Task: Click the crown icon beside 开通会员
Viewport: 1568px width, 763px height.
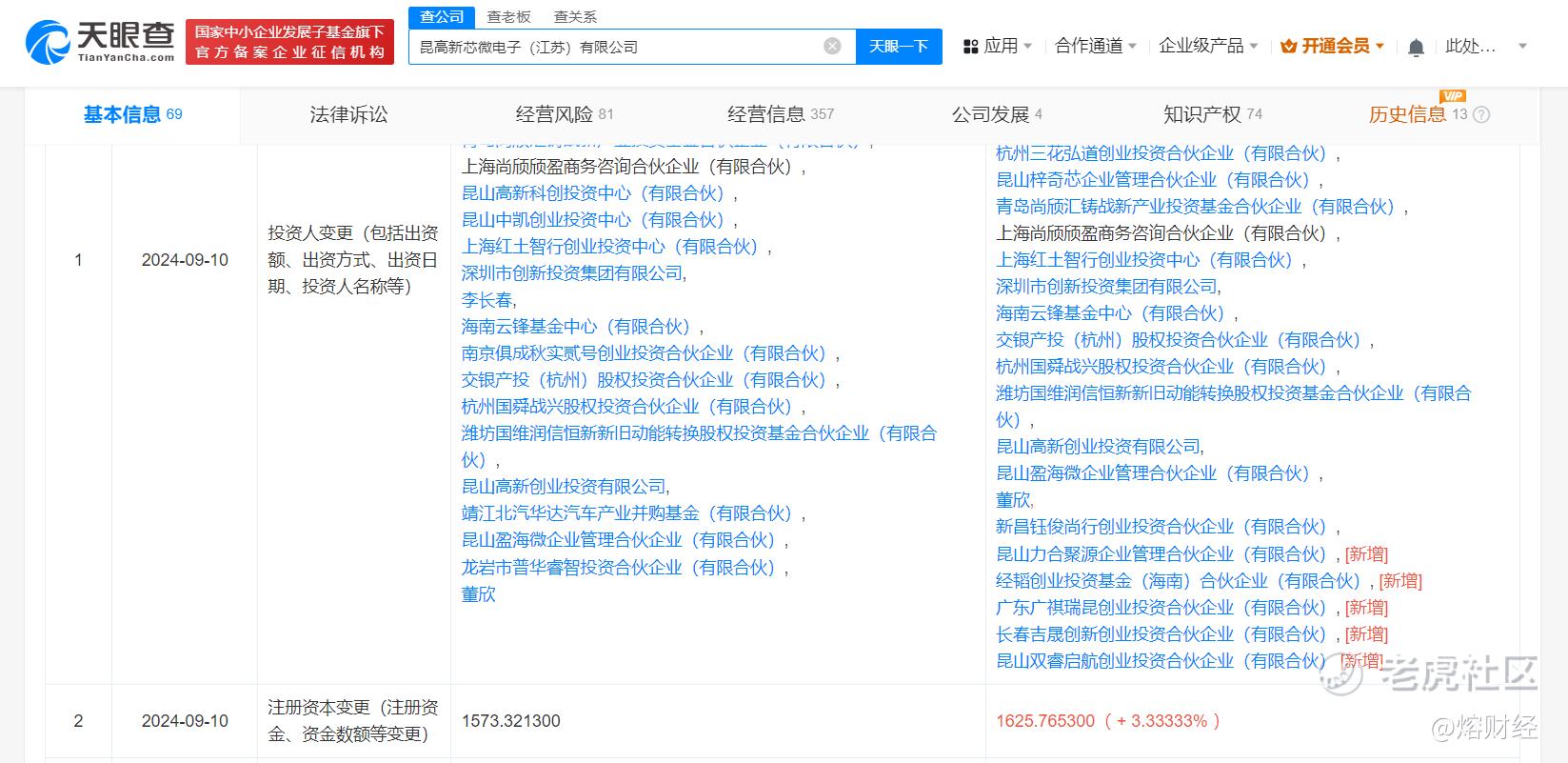Action: pyautogui.click(x=1289, y=46)
